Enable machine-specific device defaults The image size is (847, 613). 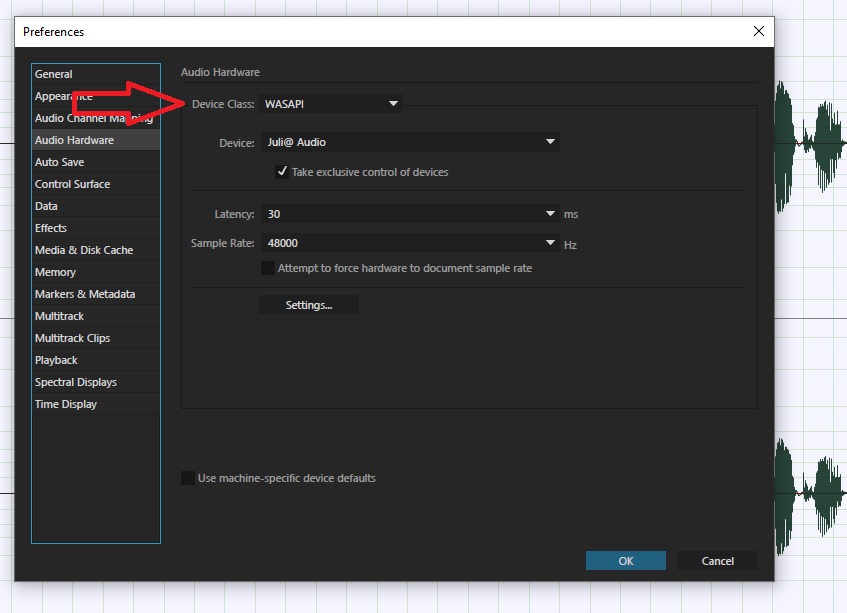188,478
